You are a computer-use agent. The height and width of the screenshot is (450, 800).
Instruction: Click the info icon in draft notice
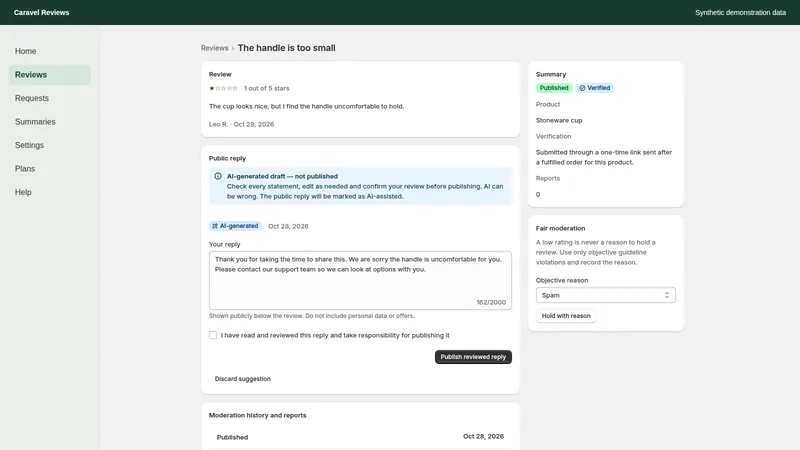click(x=218, y=176)
